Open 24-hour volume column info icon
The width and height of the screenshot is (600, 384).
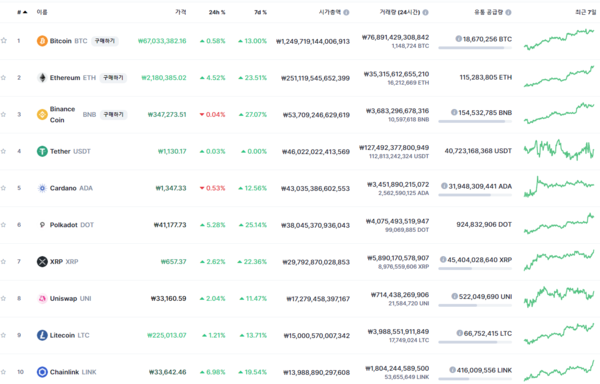coord(426,12)
